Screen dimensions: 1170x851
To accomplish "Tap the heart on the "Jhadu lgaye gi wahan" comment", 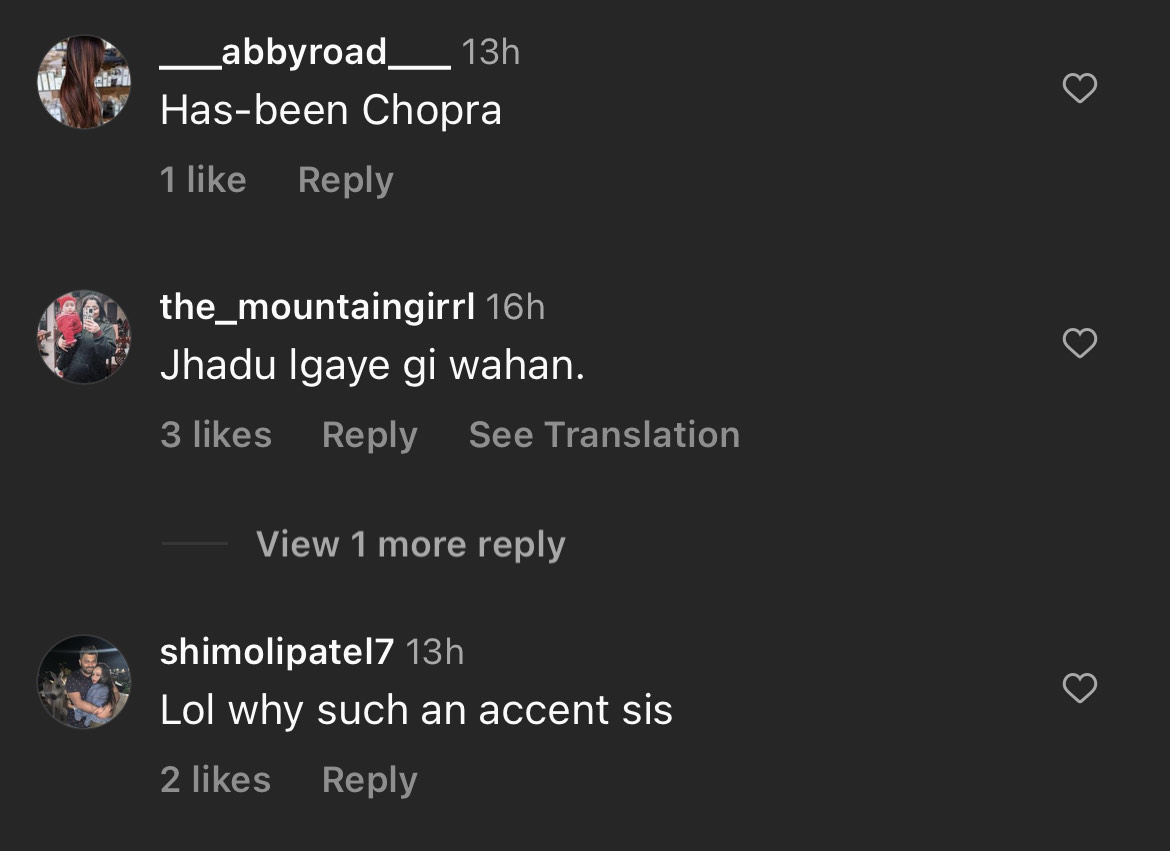I will 1079,343.
